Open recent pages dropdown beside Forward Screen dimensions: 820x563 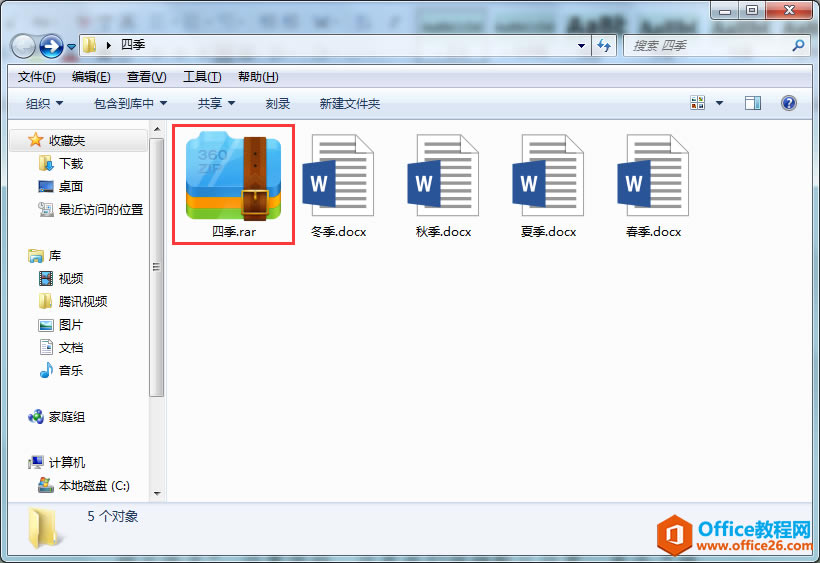point(71,47)
